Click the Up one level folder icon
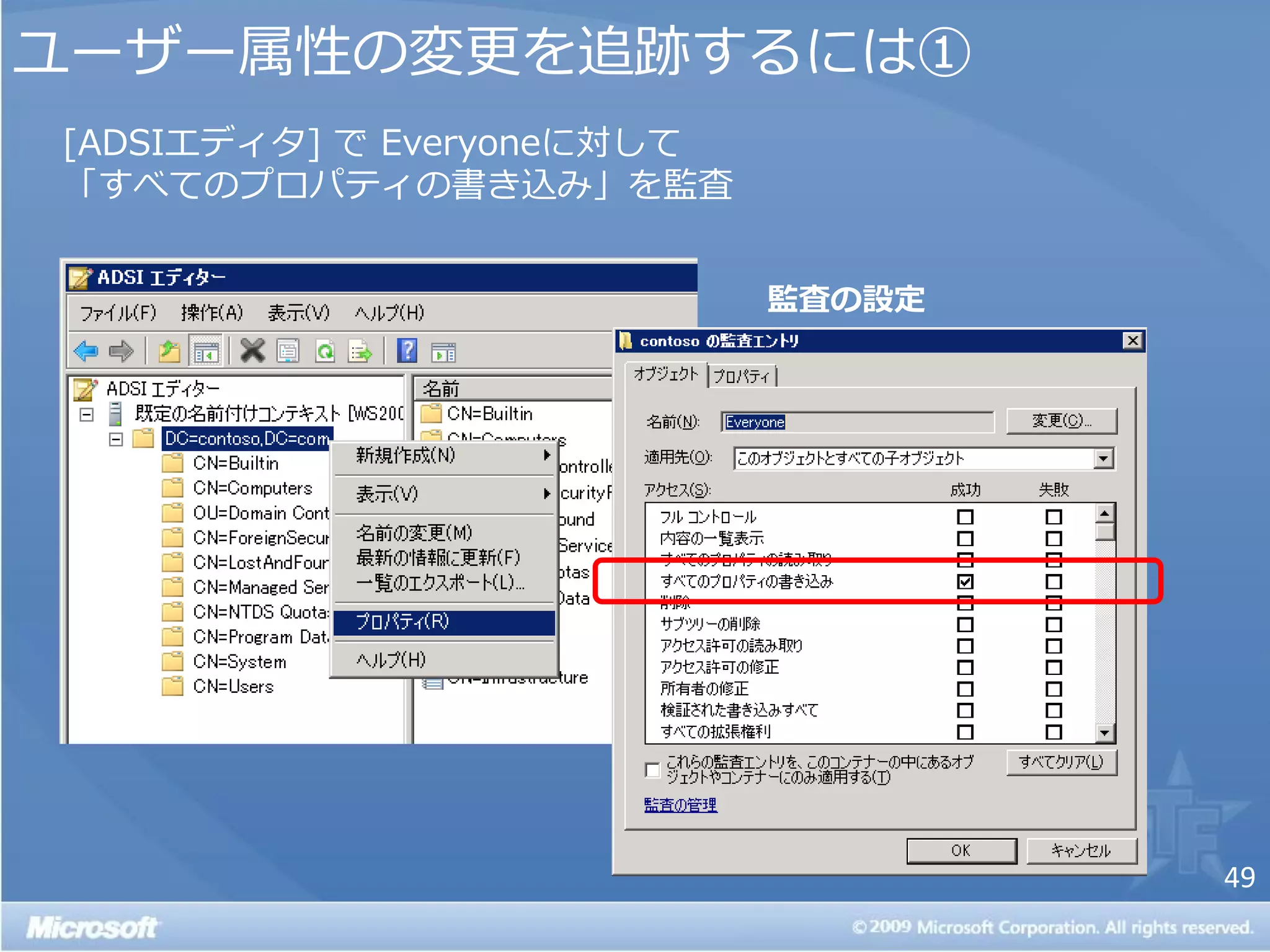Screen dimensions: 1270x952 tap(169, 351)
